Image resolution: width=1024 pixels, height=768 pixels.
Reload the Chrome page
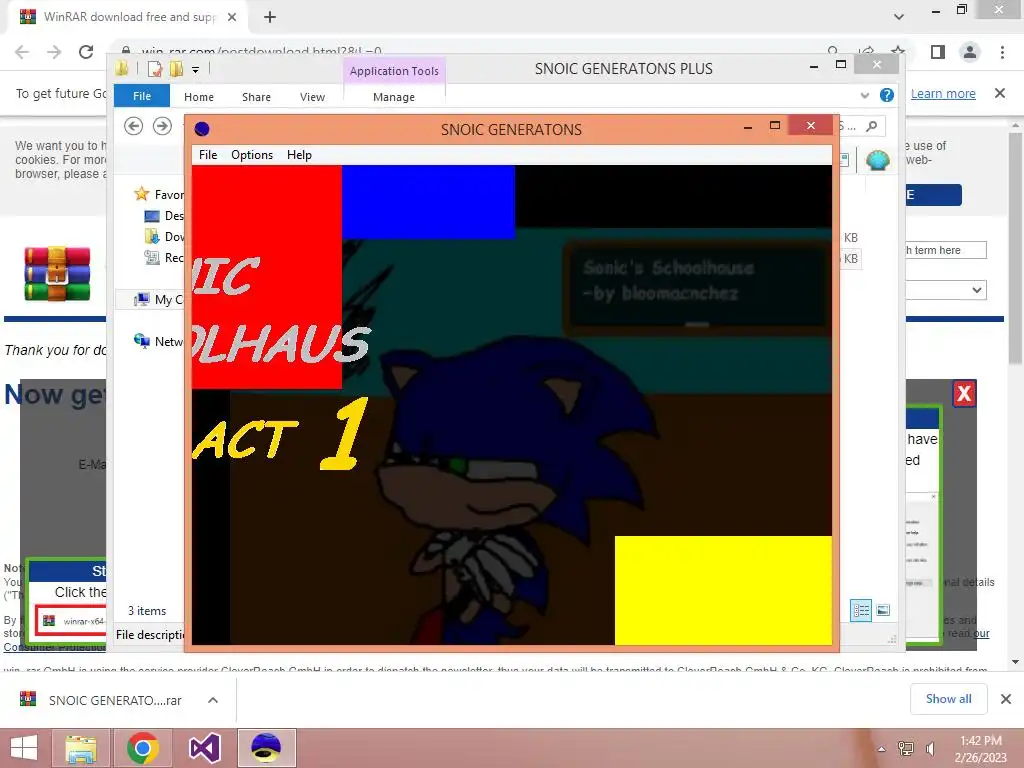pyautogui.click(x=86, y=52)
